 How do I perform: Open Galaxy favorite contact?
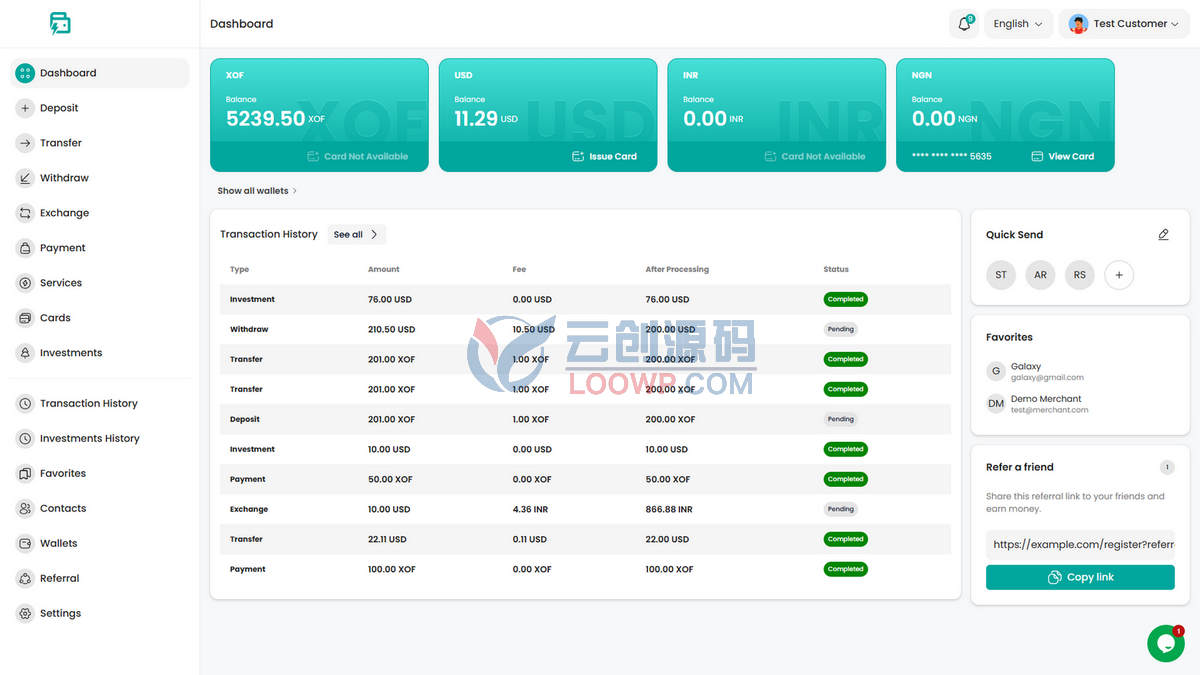coord(1035,372)
